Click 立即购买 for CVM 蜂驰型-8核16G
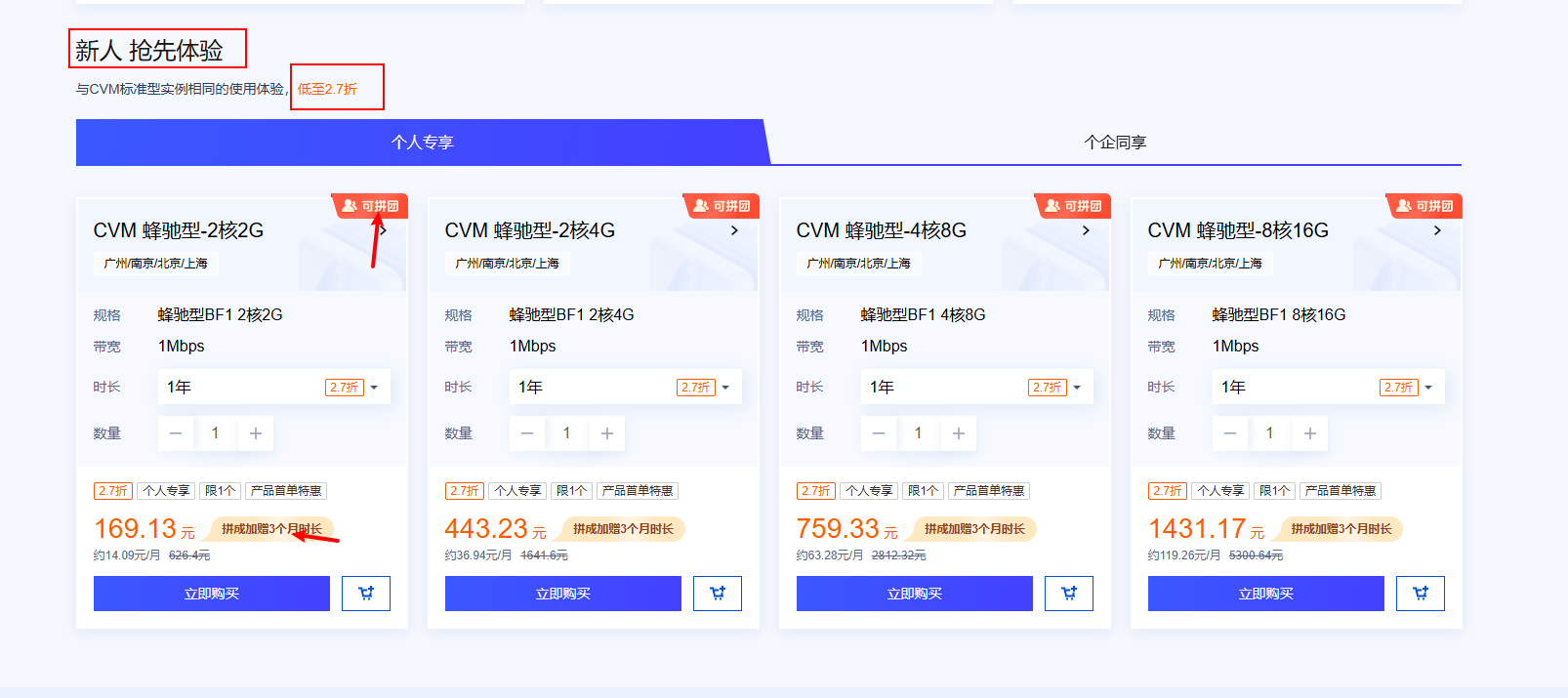Viewport: 1568px width, 698px height. 1266,594
